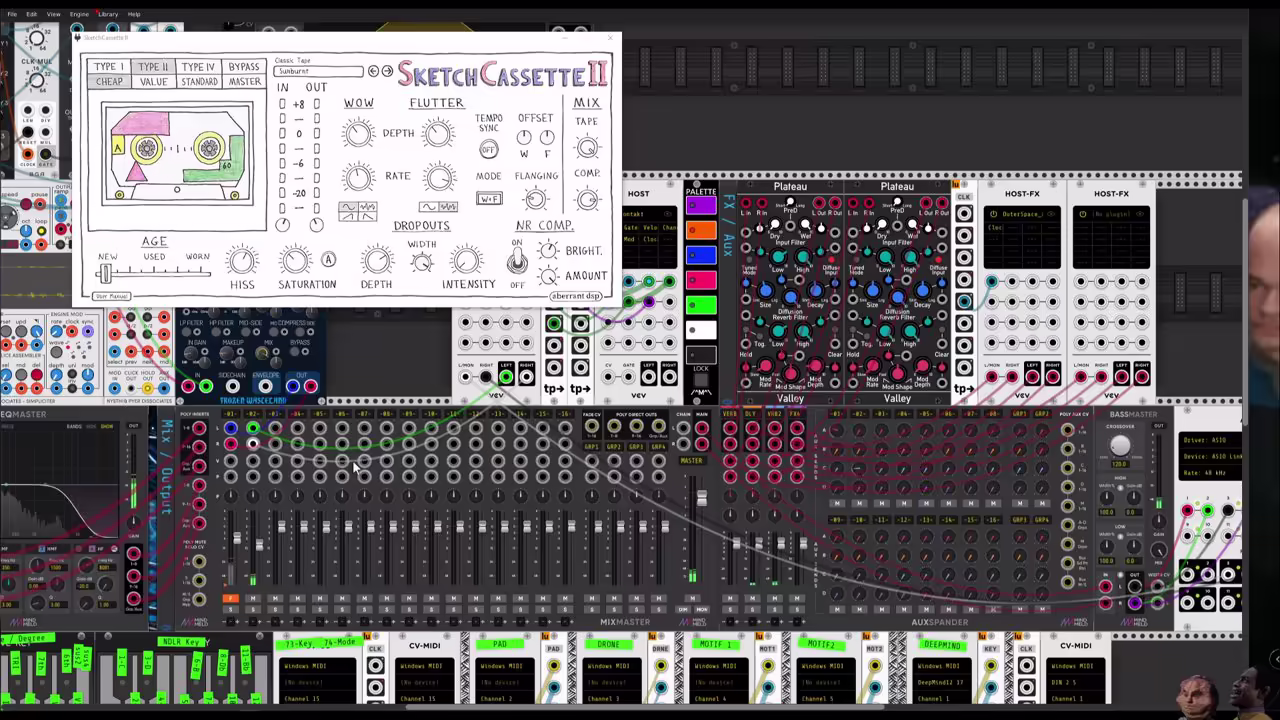1280x720 pixels.
Task: Select the MASTER quality button
Action: coord(243,82)
